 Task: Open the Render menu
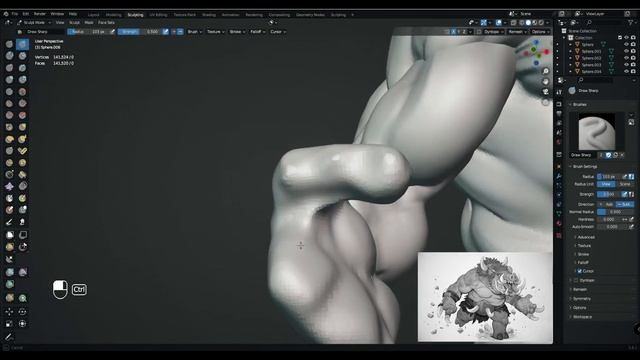coord(40,14)
